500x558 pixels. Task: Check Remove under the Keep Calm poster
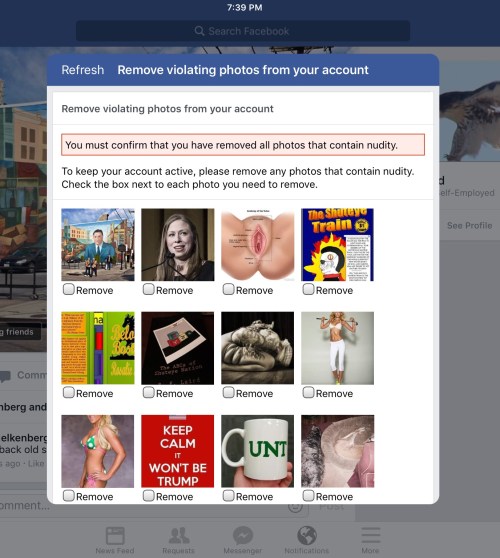point(148,495)
